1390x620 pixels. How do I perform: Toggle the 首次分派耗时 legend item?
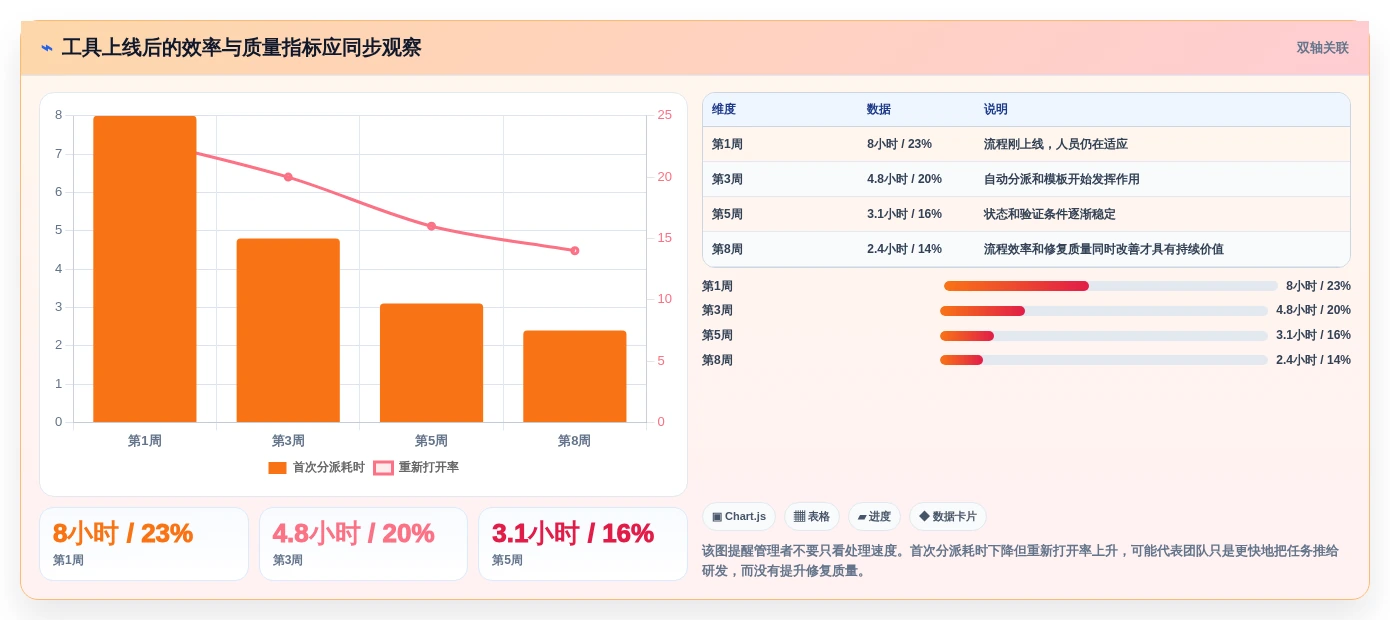coord(316,467)
